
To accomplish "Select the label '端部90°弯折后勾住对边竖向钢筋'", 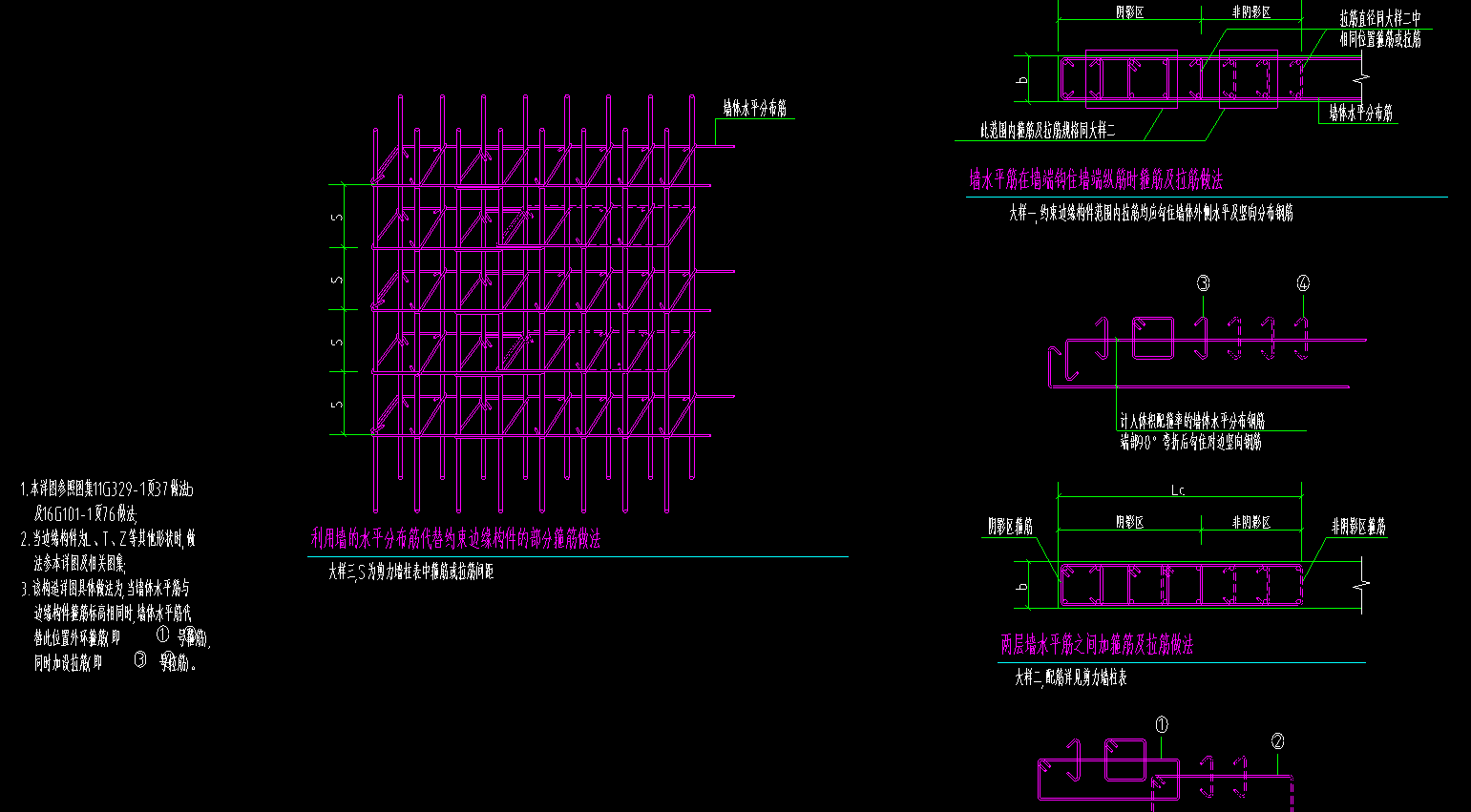I will pyautogui.click(x=1190, y=443).
